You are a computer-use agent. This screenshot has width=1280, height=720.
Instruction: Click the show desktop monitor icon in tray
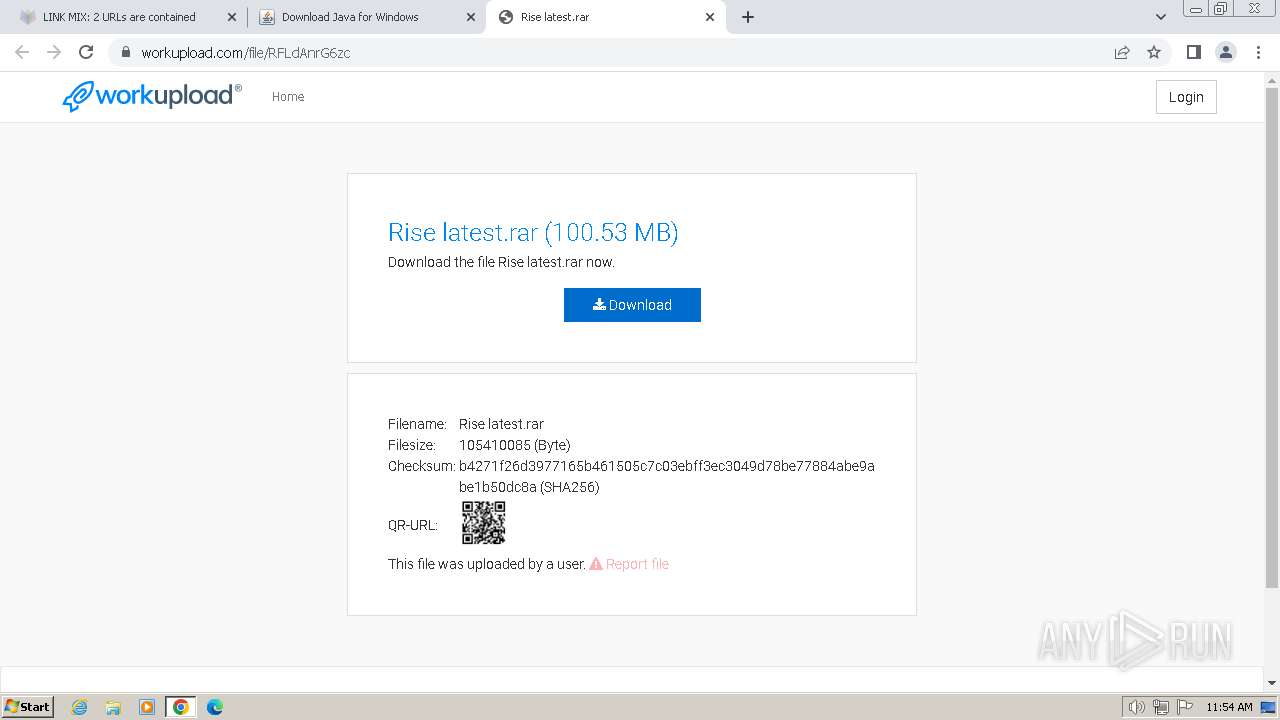(1268, 707)
